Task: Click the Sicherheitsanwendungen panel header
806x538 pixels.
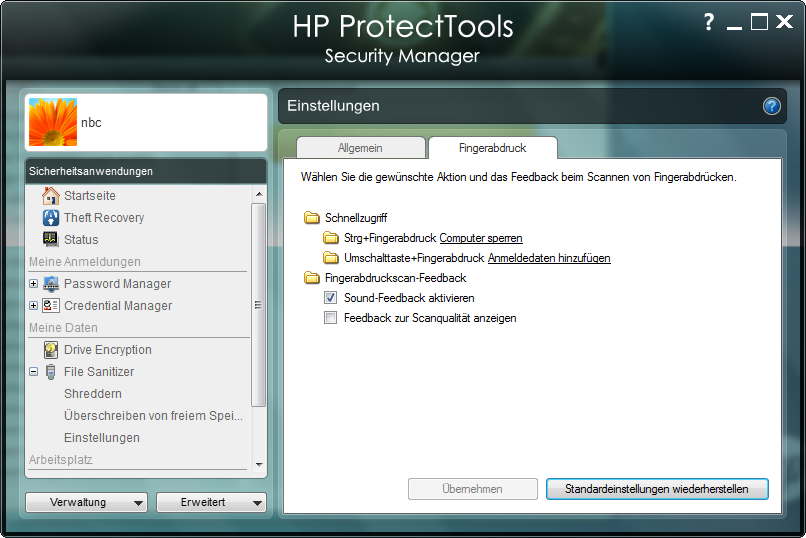Action: [146, 171]
